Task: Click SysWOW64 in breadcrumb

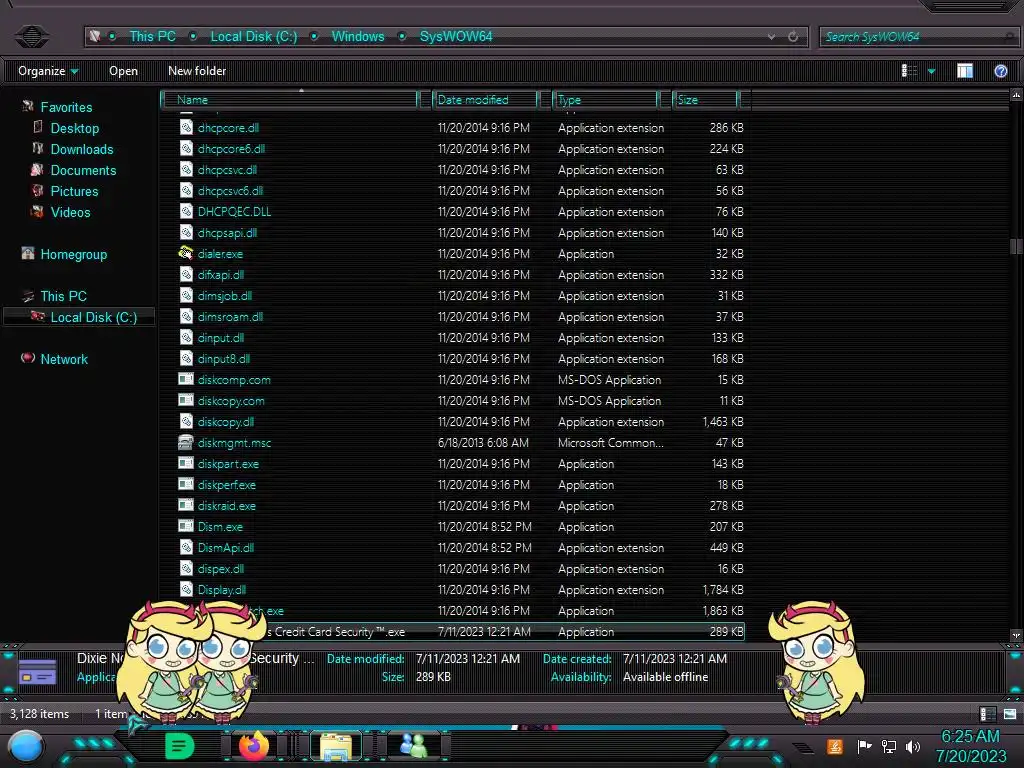Action: pyautogui.click(x=456, y=37)
